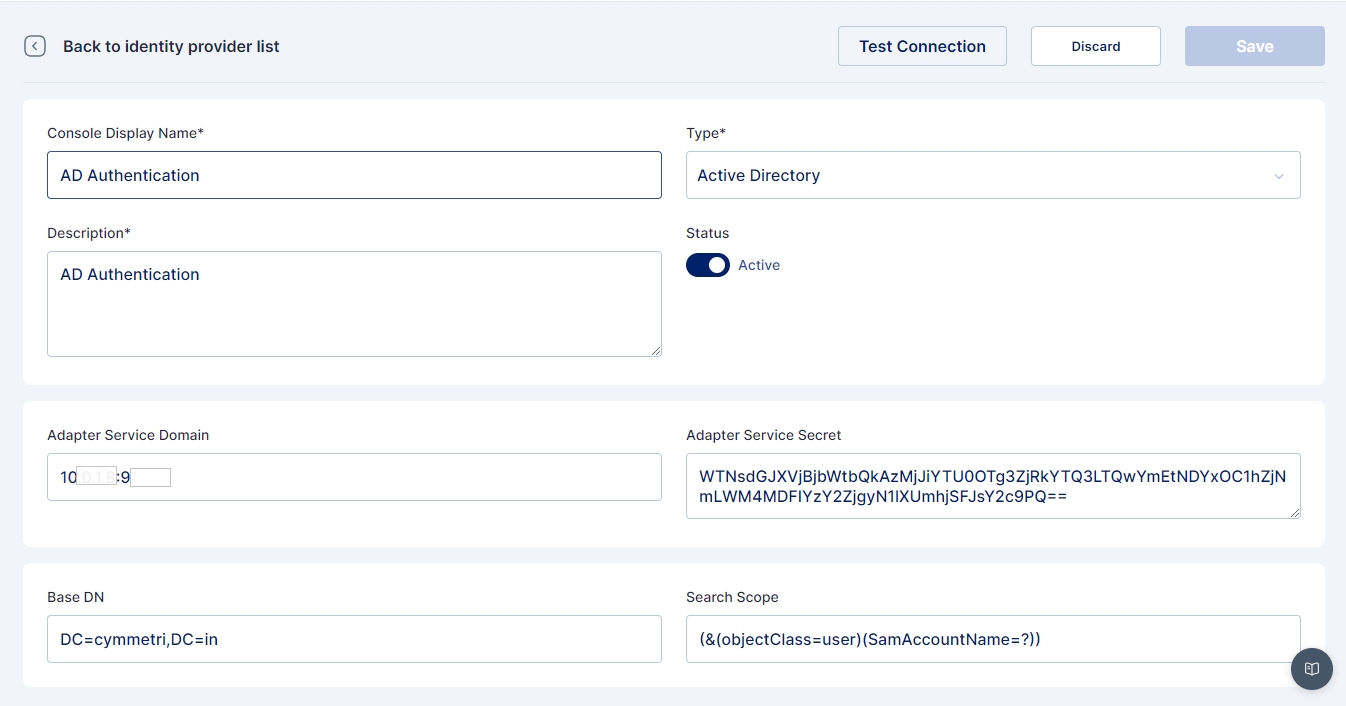Save the identity provider settings
Screen dimensions: 1346x706
click(1254, 46)
